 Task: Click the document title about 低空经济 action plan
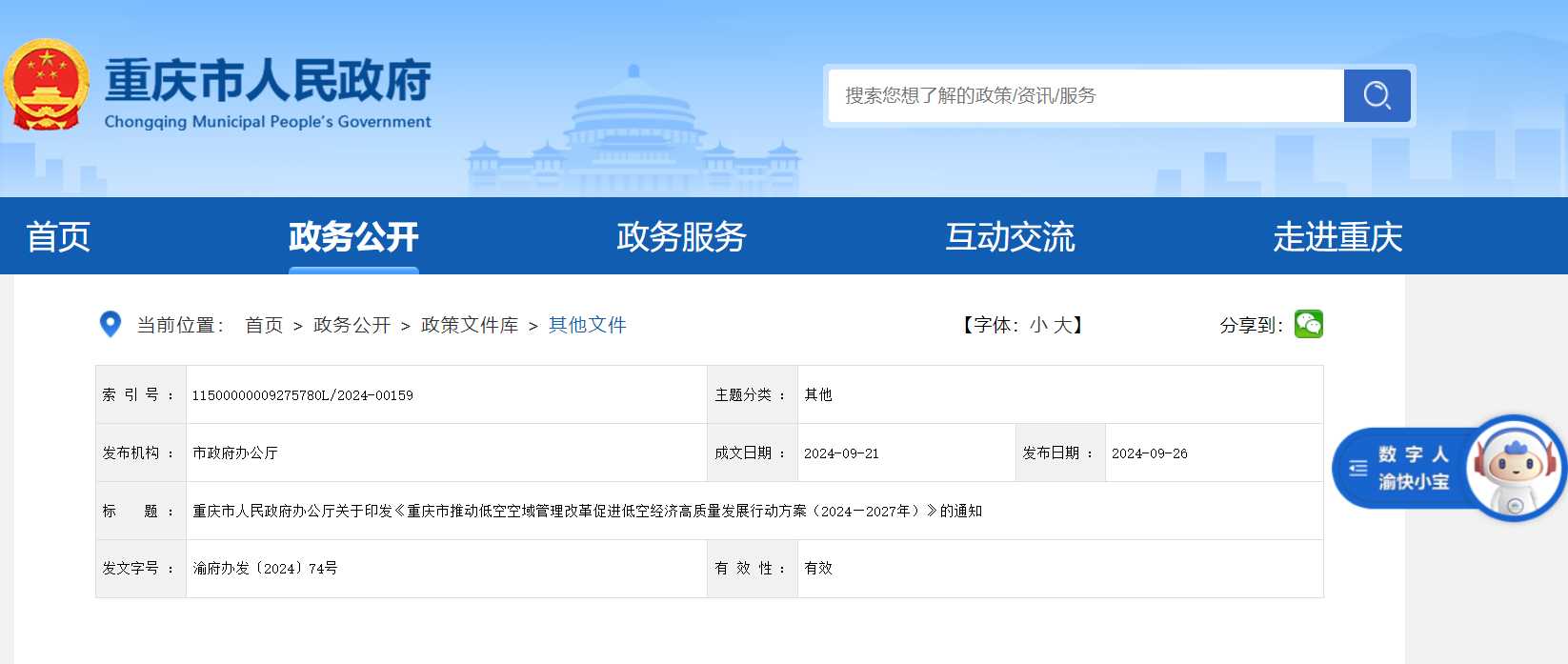(588, 511)
